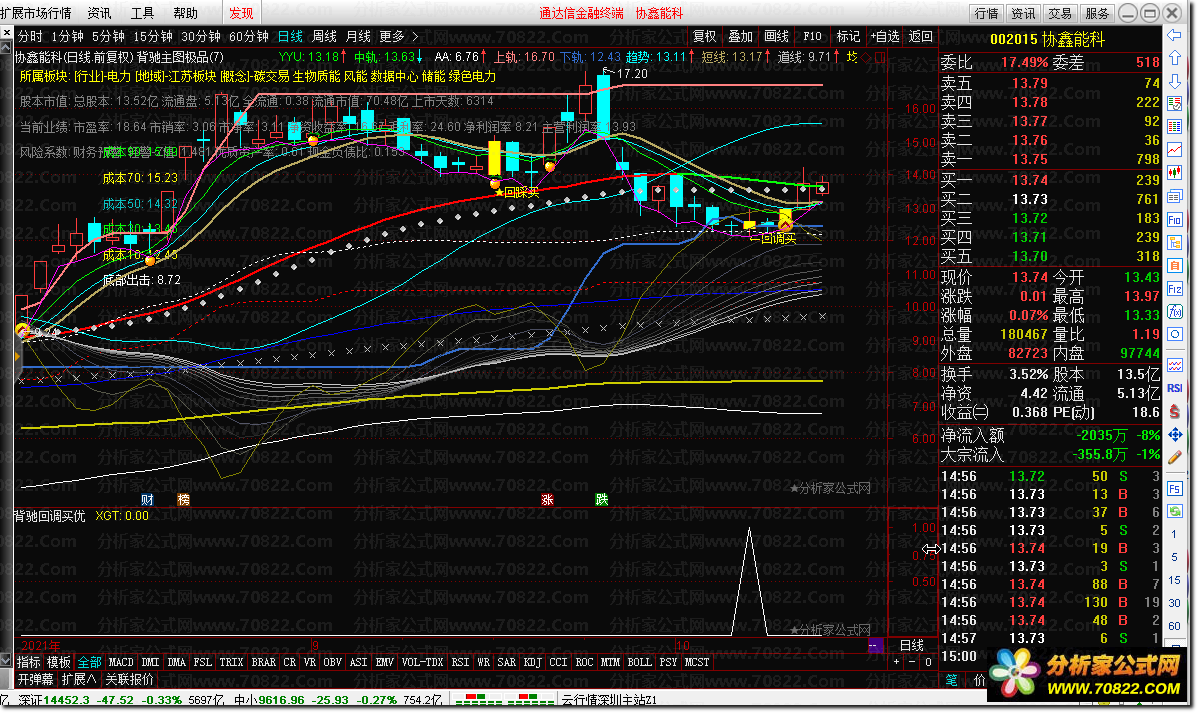Open 复权 adjustment dropdown
Image resolution: width=1199 pixels, height=713 pixels.
704,36
